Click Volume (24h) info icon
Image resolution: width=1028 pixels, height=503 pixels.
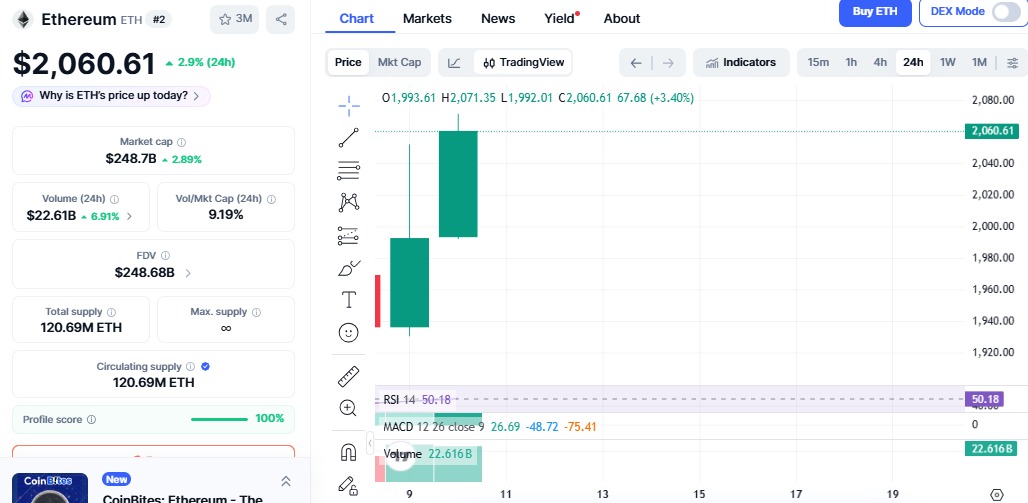pos(114,199)
